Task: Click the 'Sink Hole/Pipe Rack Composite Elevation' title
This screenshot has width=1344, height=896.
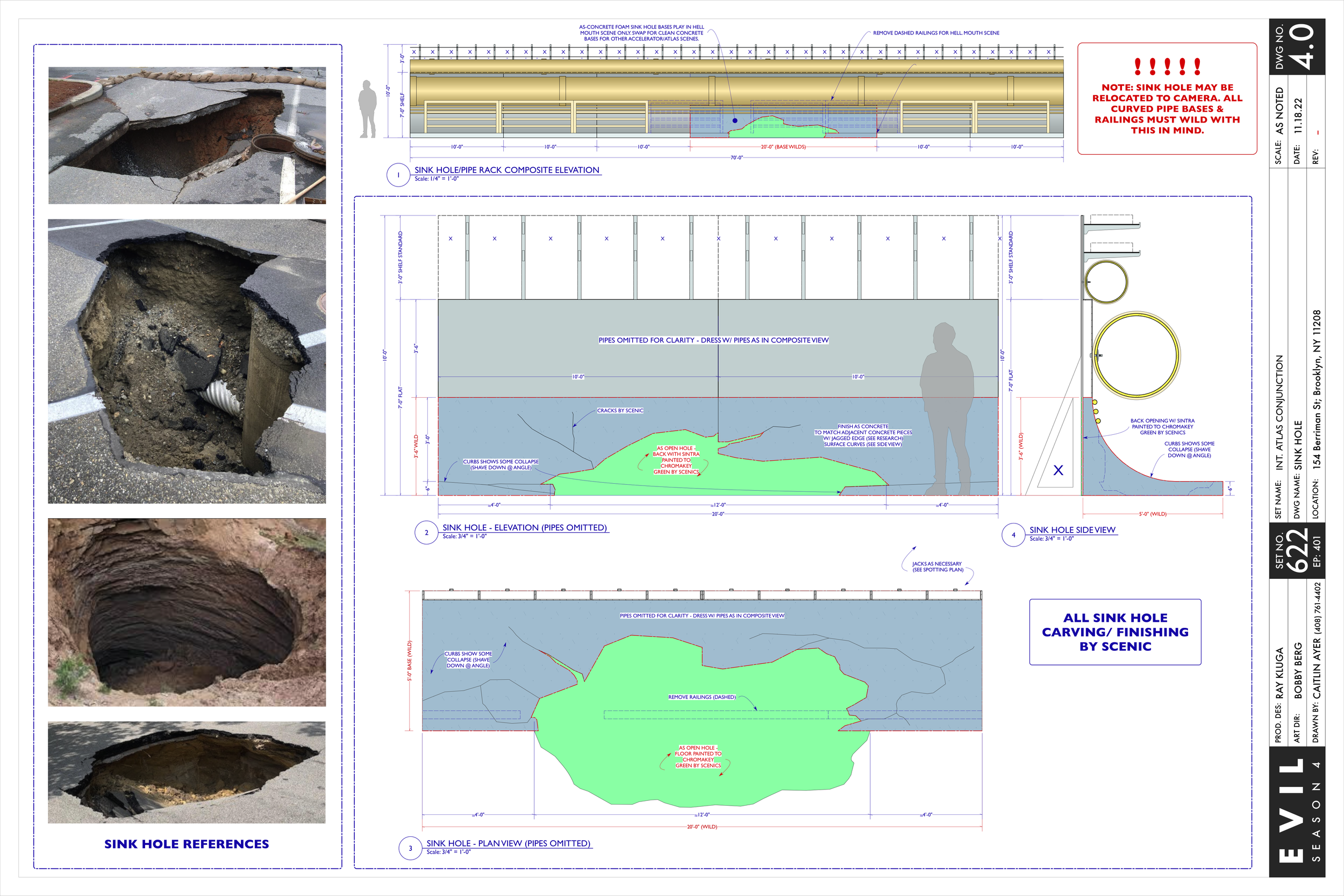Action: [506, 170]
